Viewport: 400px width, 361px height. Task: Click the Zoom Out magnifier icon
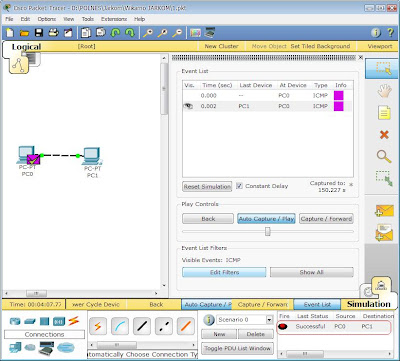(x=177, y=33)
